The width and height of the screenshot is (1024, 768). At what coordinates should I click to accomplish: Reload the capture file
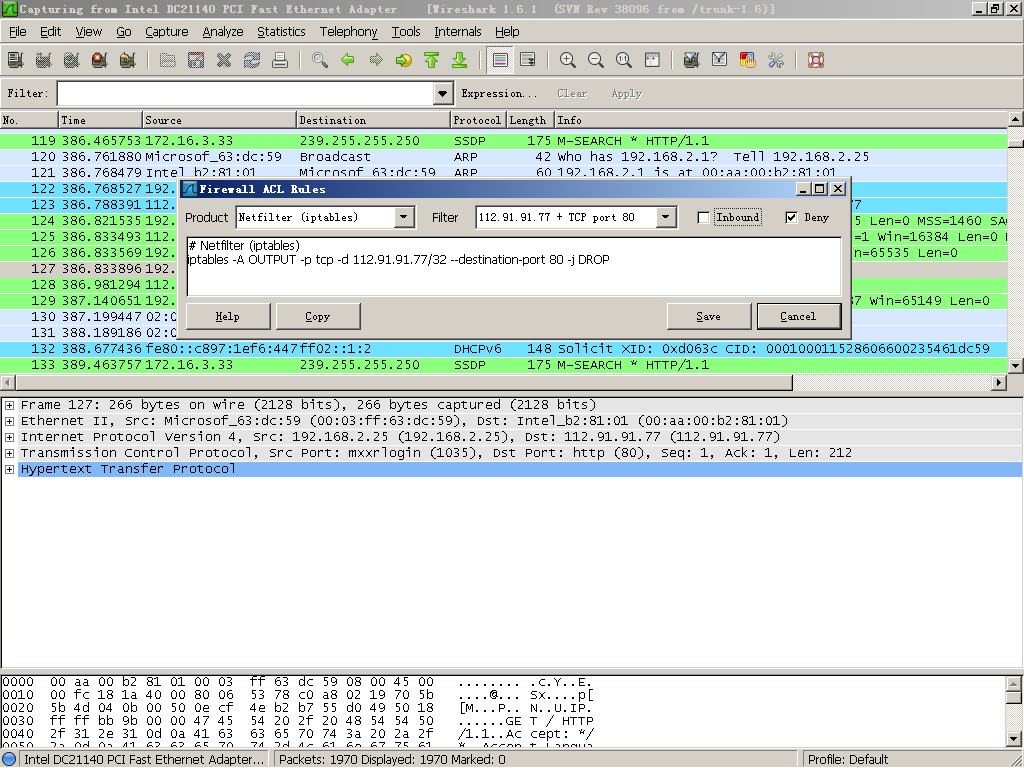click(252, 60)
